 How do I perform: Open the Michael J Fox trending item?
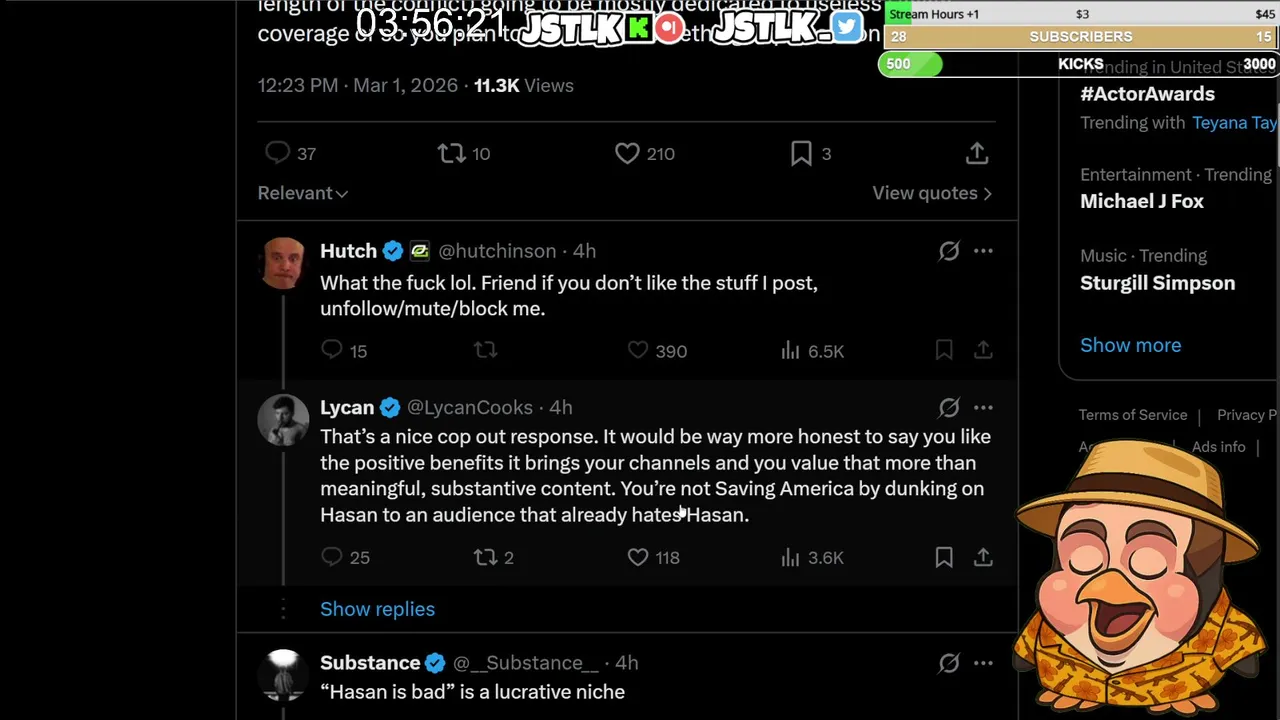[1142, 201]
